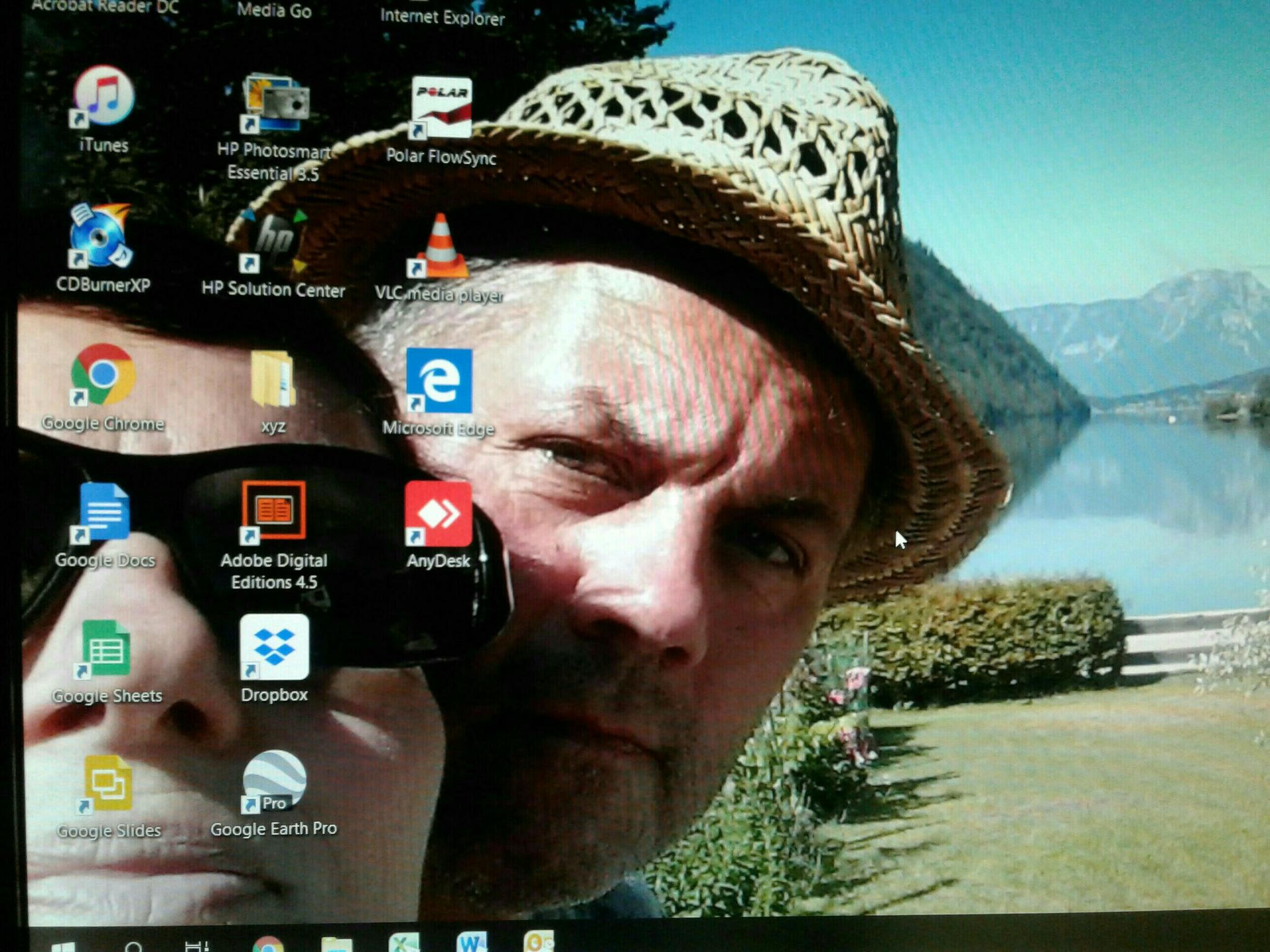Click the Chrome icon in the taskbar
This screenshot has width=1270, height=952.
[268, 944]
